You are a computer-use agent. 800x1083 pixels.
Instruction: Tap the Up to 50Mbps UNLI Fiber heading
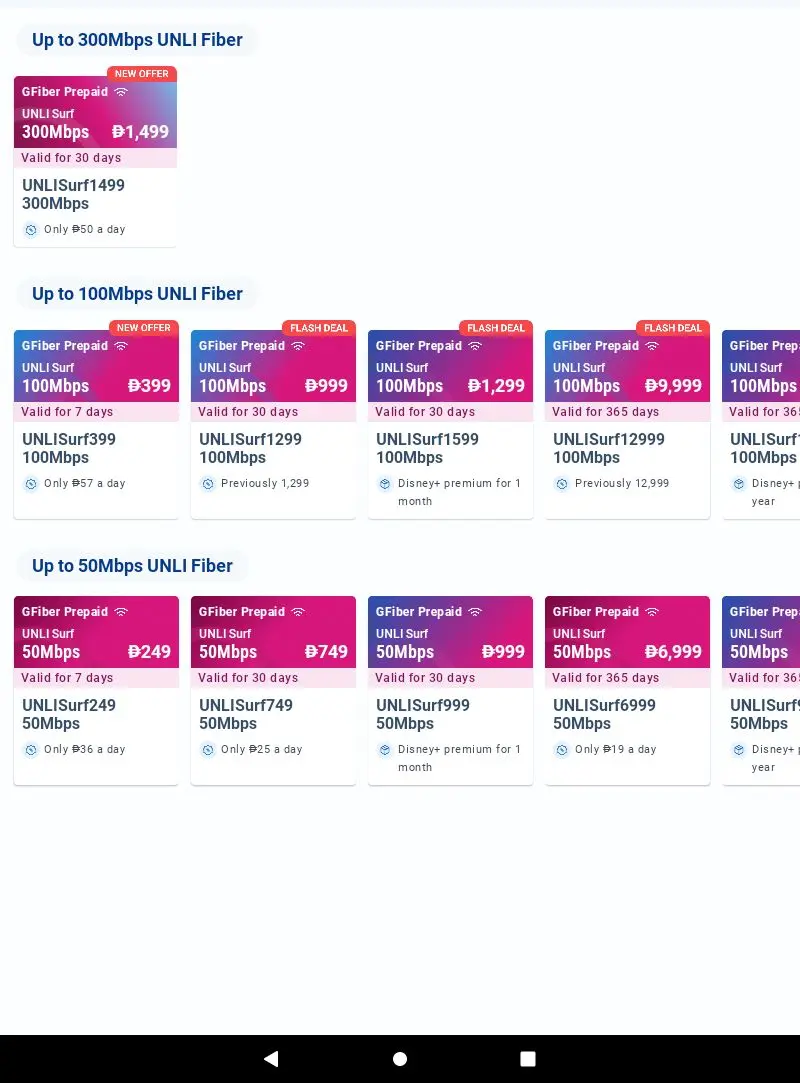[132, 566]
